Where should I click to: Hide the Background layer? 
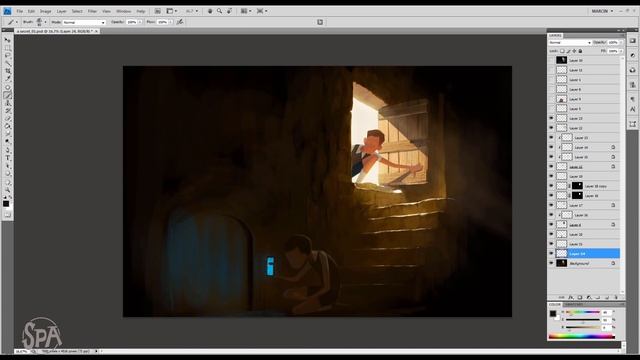click(551, 263)
